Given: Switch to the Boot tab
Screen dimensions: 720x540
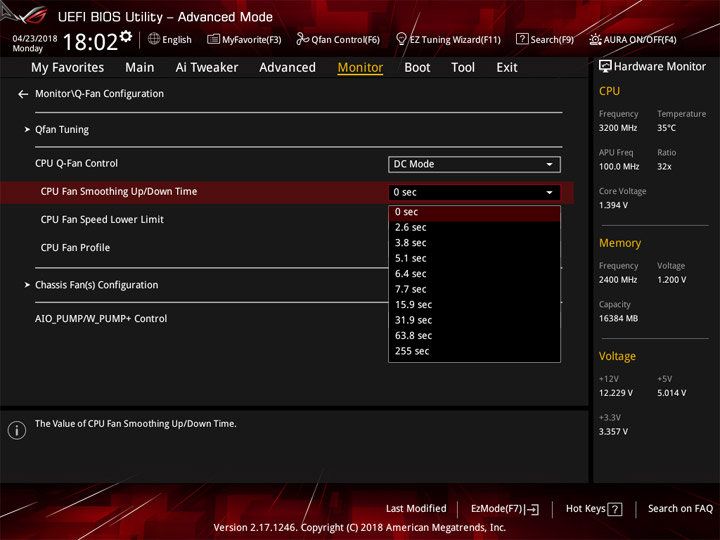Looking at the screenshot, I should point(417,68).
